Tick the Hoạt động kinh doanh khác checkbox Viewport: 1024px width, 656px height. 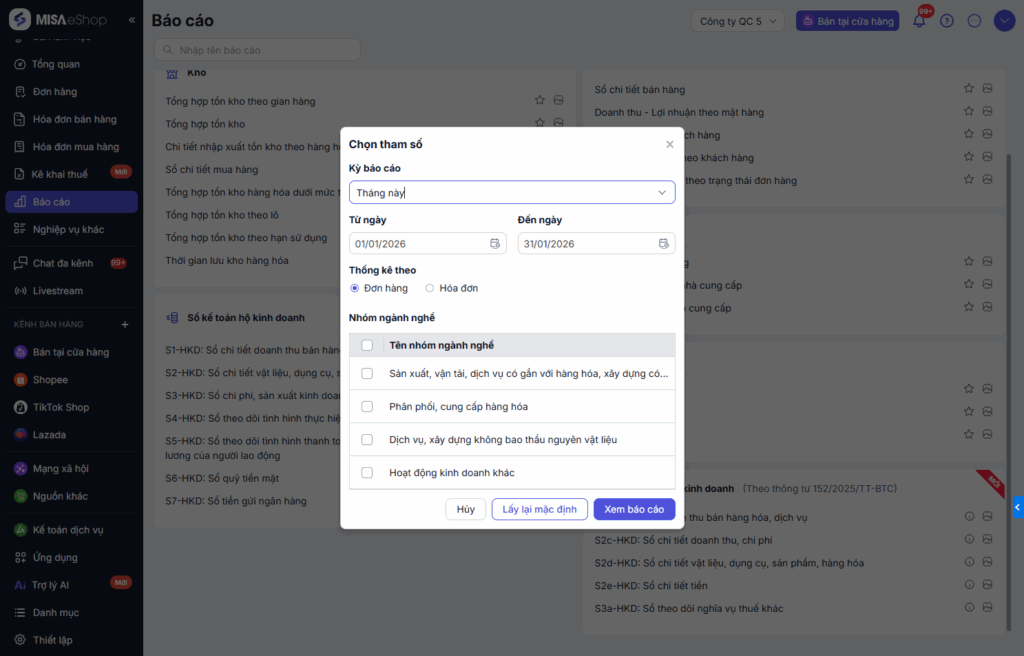[x=367, y=473]
